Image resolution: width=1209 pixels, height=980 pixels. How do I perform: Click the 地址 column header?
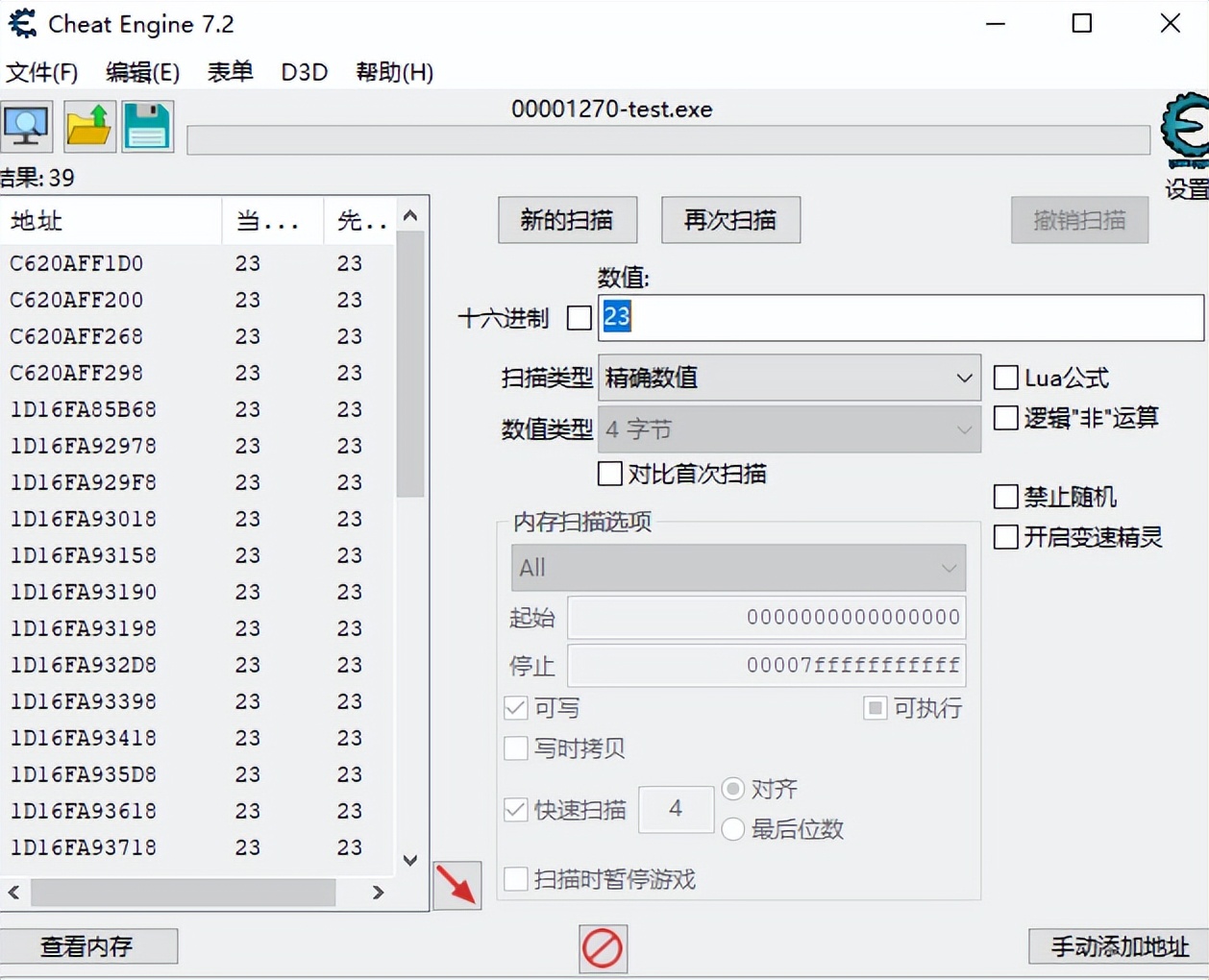tap(111, 221)
